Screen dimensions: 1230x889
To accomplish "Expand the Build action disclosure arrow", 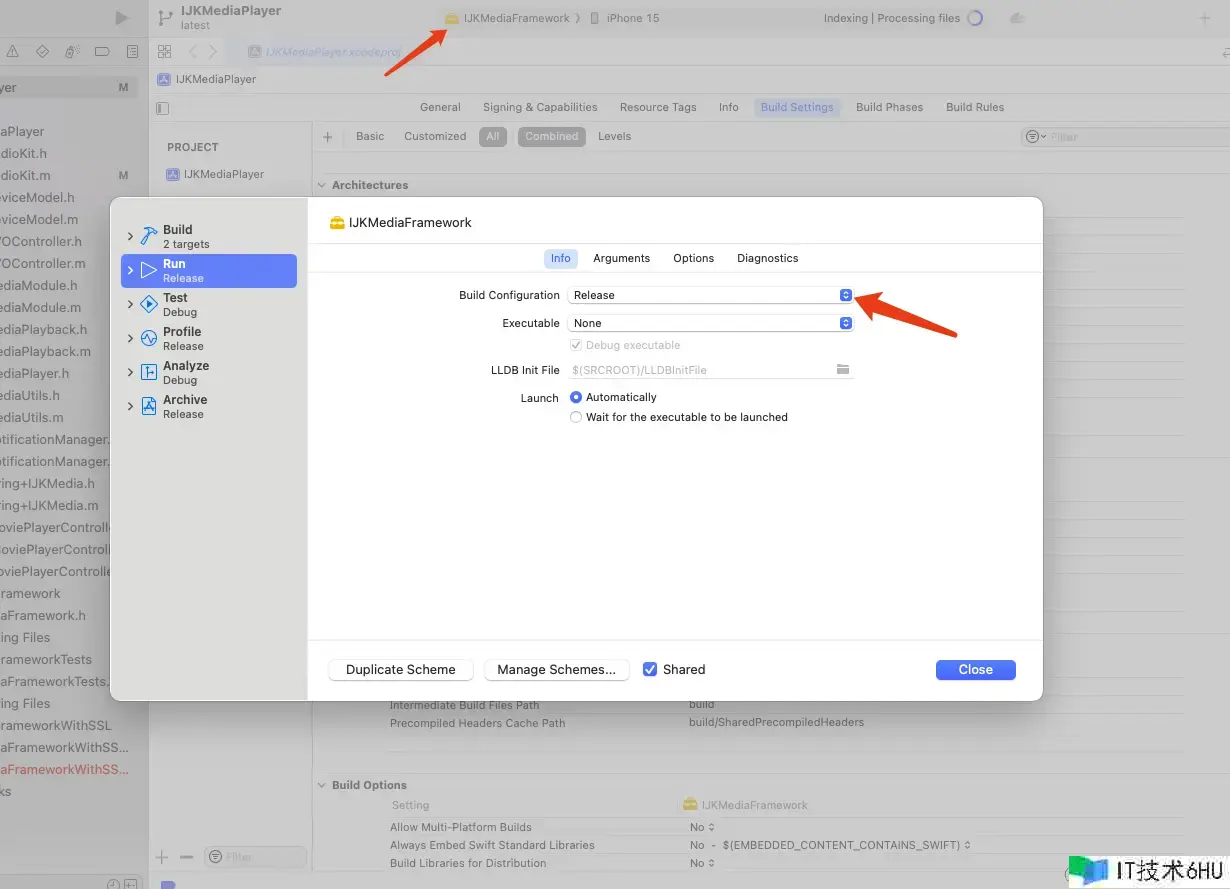I will point(130,236).
